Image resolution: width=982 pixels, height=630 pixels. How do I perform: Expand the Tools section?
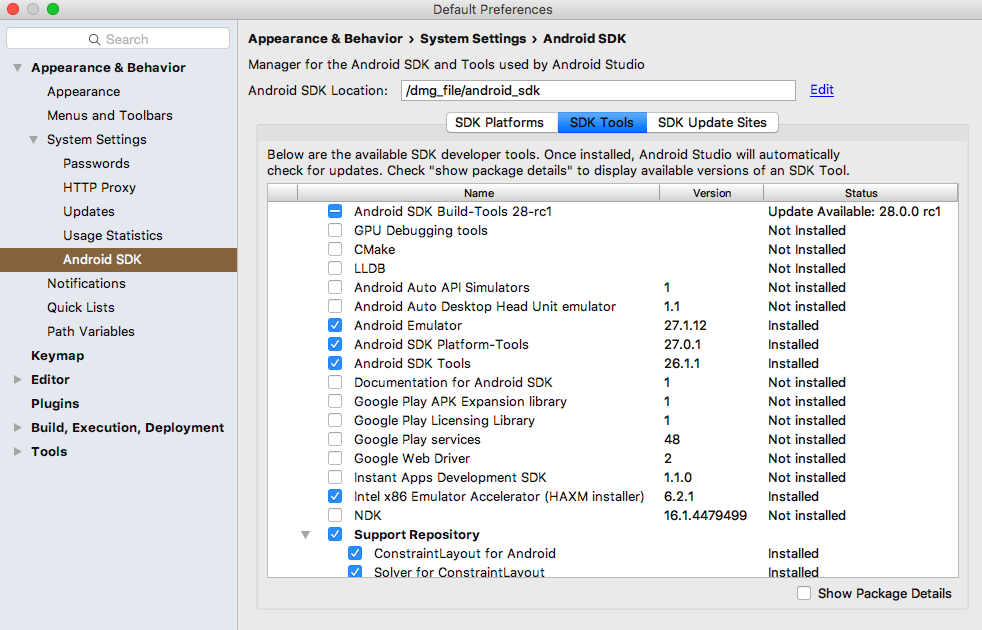click(18, 452)
